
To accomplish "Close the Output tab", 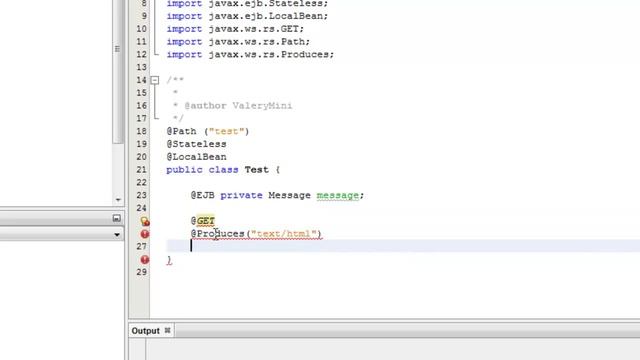I will point(167,330).
